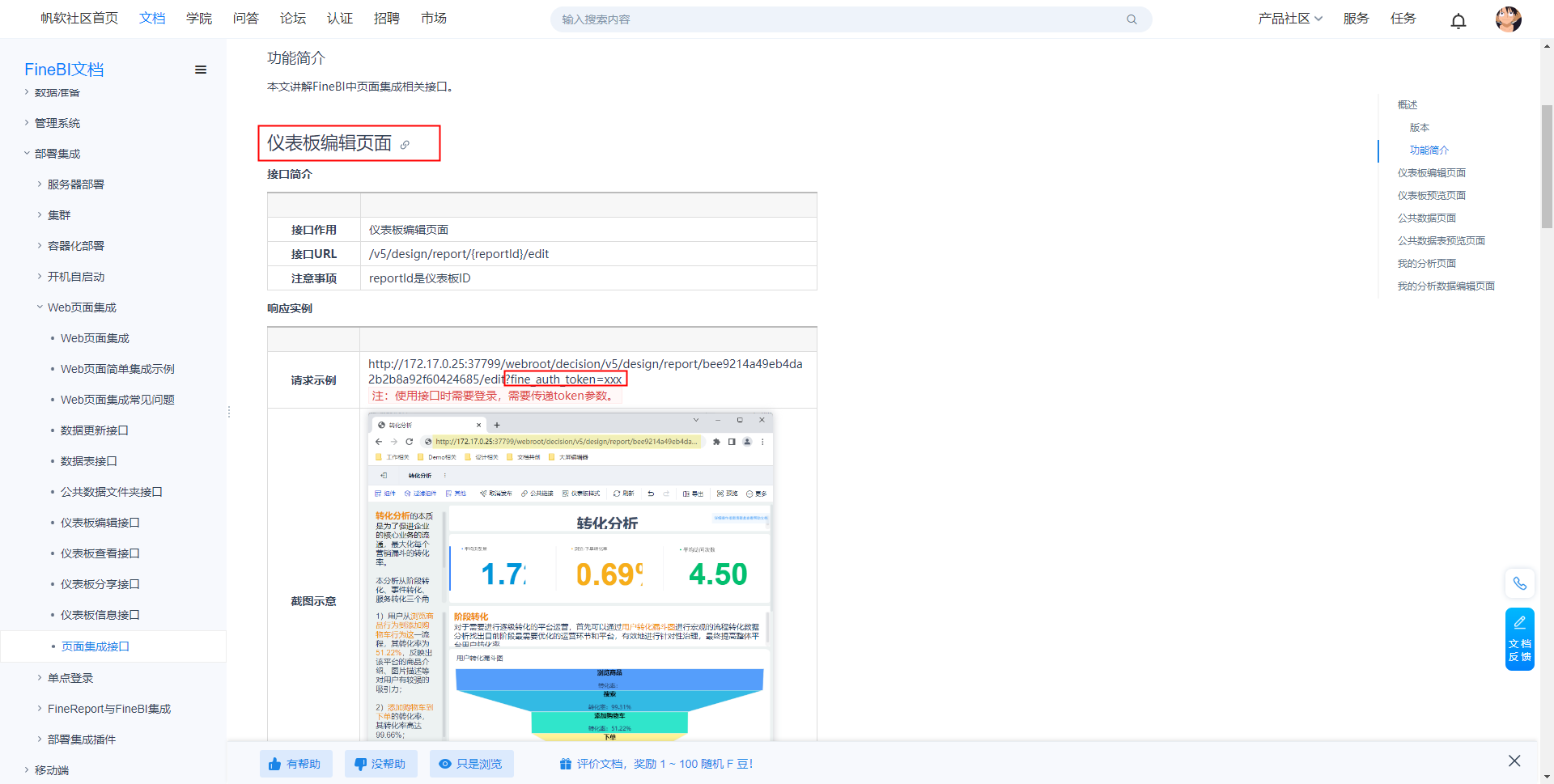Open 数据更新接口 doc

tap(95, 430)
